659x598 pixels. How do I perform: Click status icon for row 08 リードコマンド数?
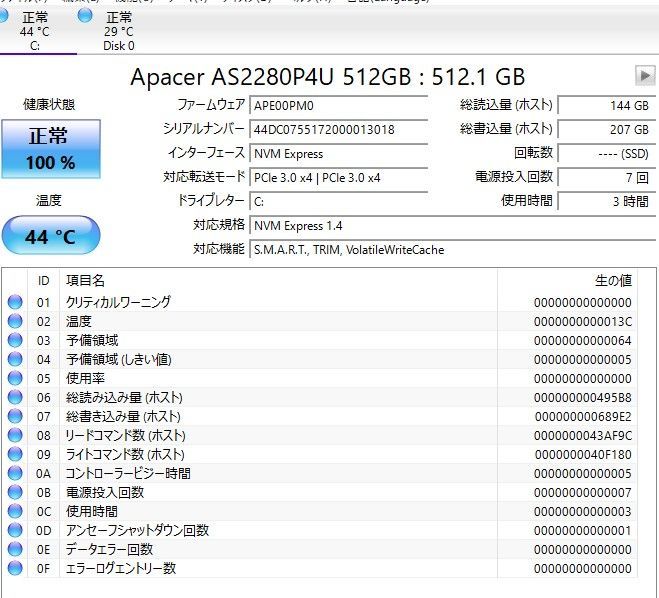[x=15, y=435]
